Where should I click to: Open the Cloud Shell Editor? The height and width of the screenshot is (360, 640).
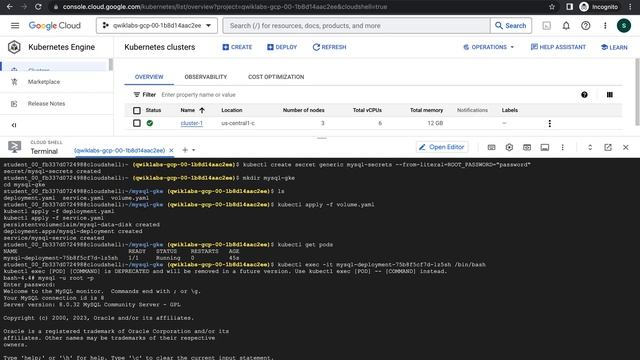442,147
